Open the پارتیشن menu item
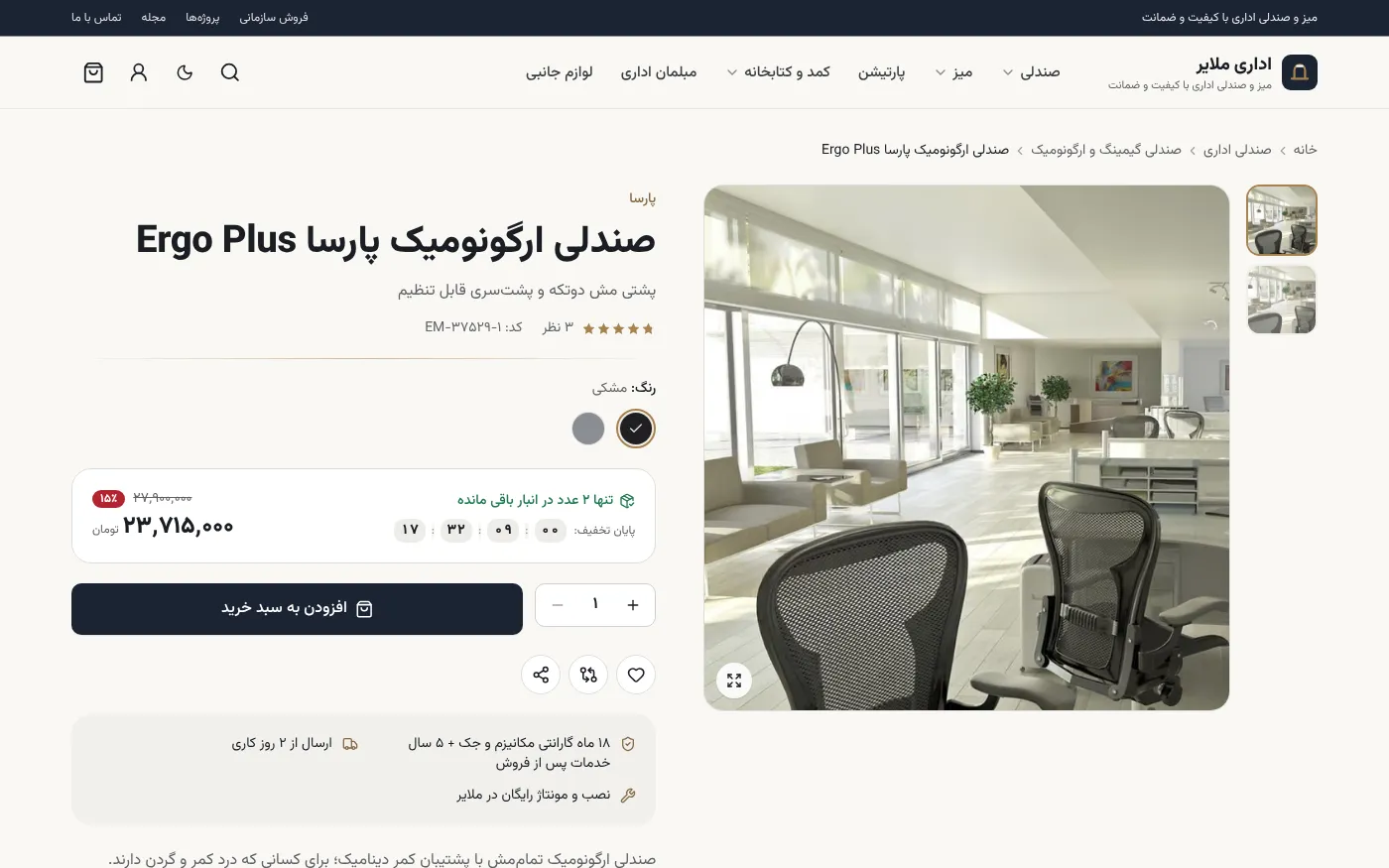The height and width of the screenshot is (868, 1389). (x=882, y=72)
